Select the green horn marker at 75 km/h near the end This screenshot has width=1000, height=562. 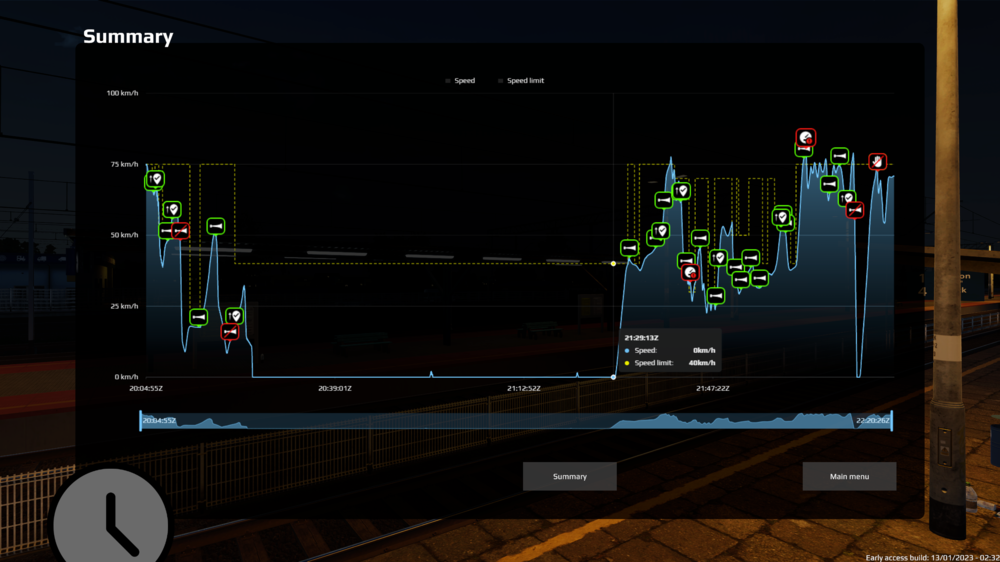pos(839,156)
